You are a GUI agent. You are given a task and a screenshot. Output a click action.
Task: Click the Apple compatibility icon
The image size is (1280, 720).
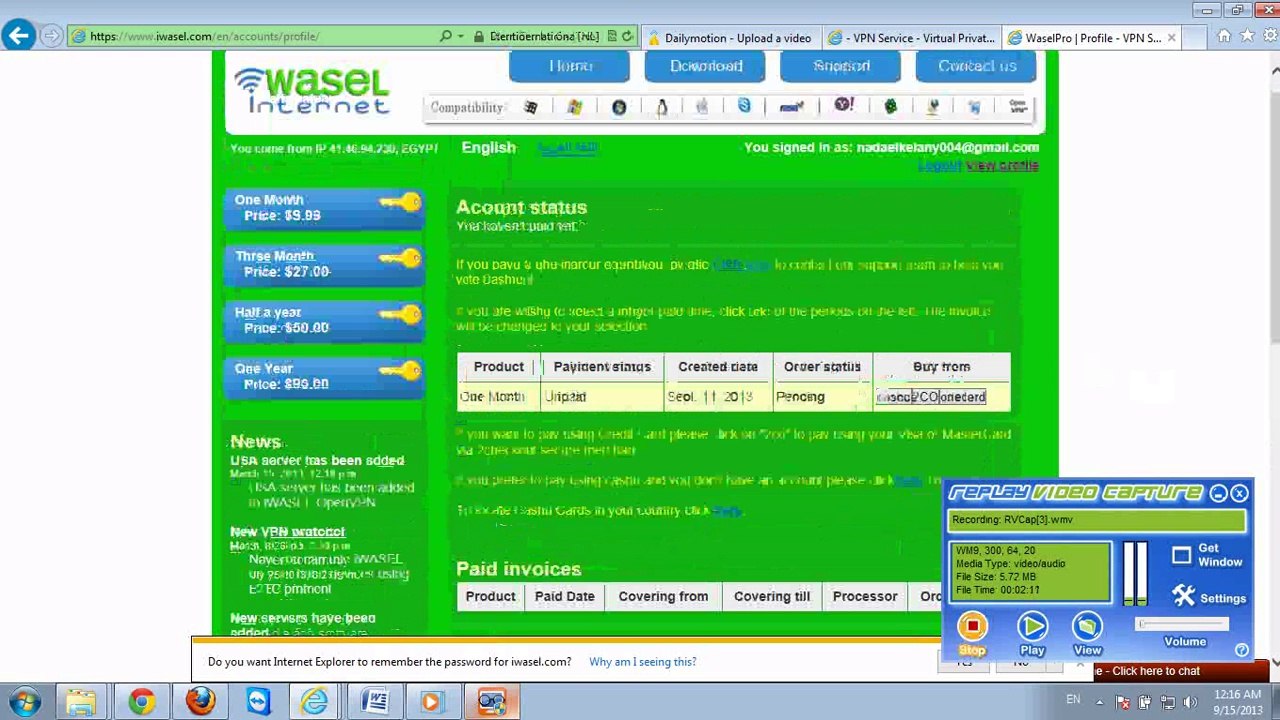click(702, 106)
